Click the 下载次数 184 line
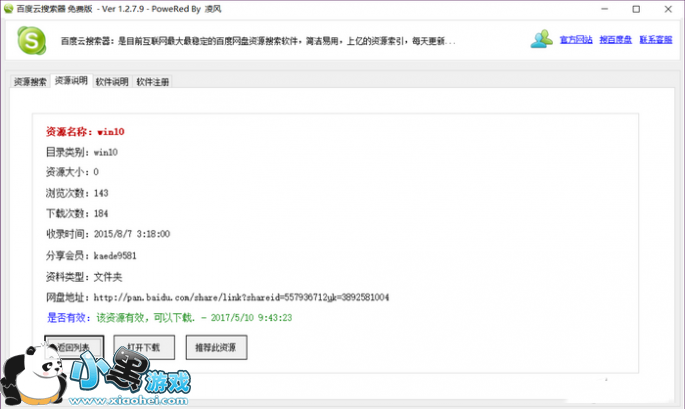Viewport: 685px width, 409px height. pos(77,214)
